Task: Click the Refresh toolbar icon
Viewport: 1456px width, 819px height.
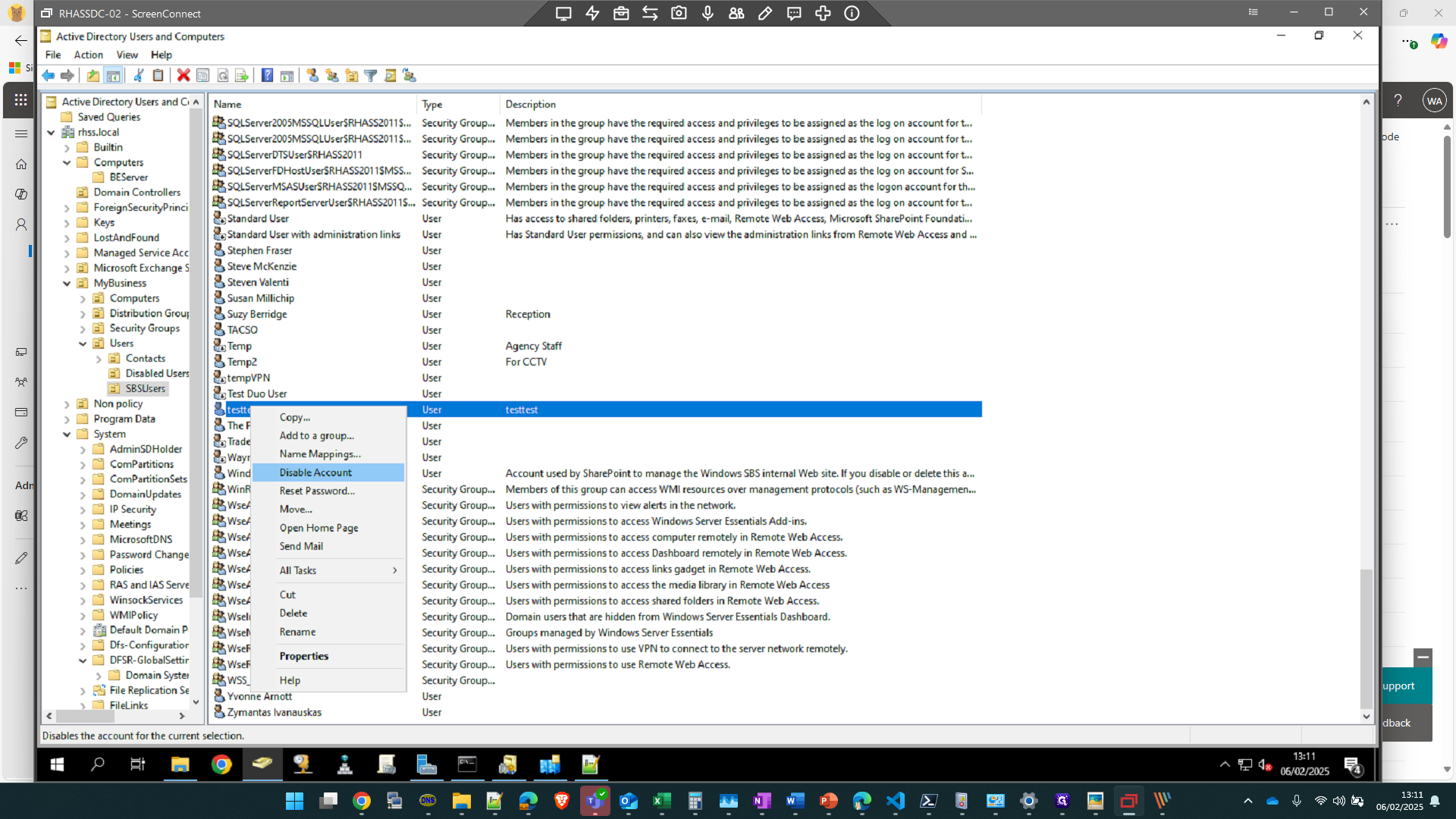Action: [x=222, y=75]
